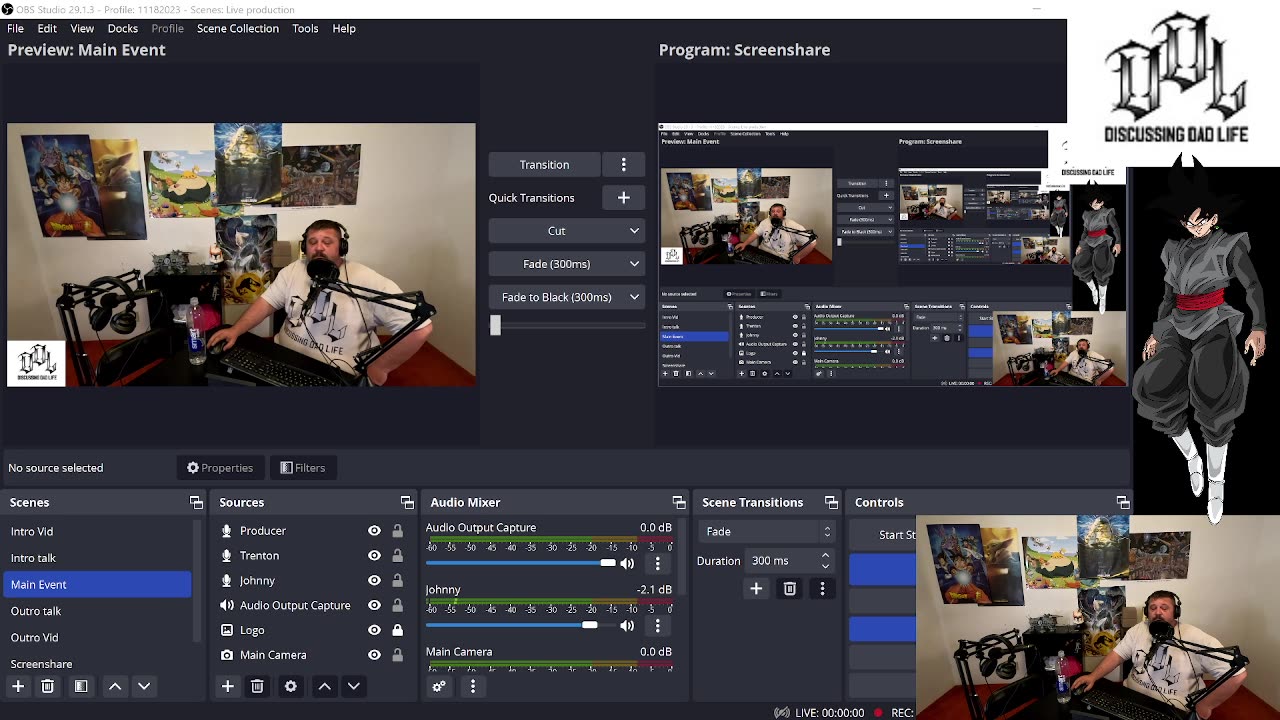Remove selected source with trash icon

point(257,686)
